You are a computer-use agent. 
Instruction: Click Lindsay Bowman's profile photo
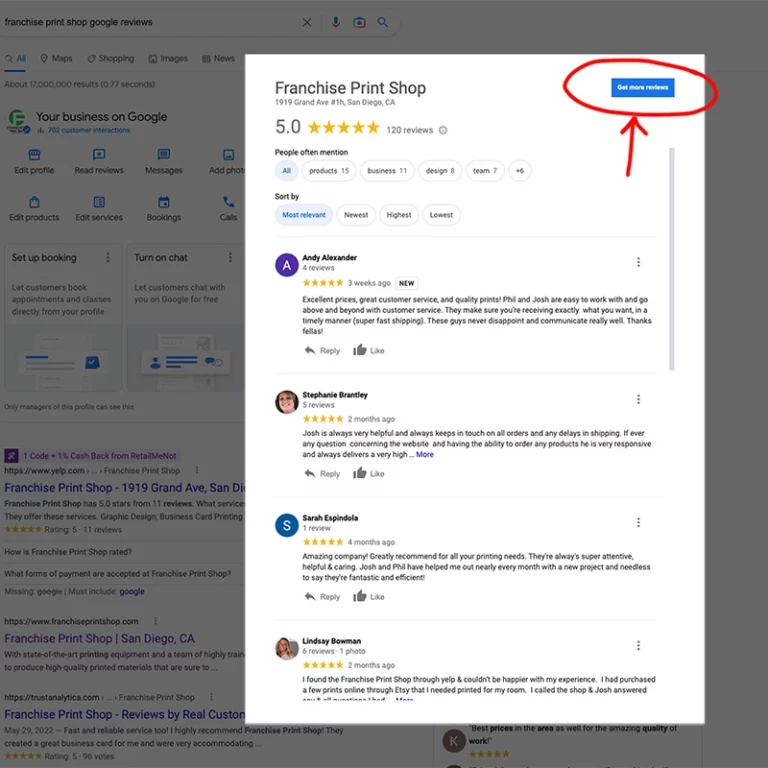pyautogui.click(x=287, y=648)
